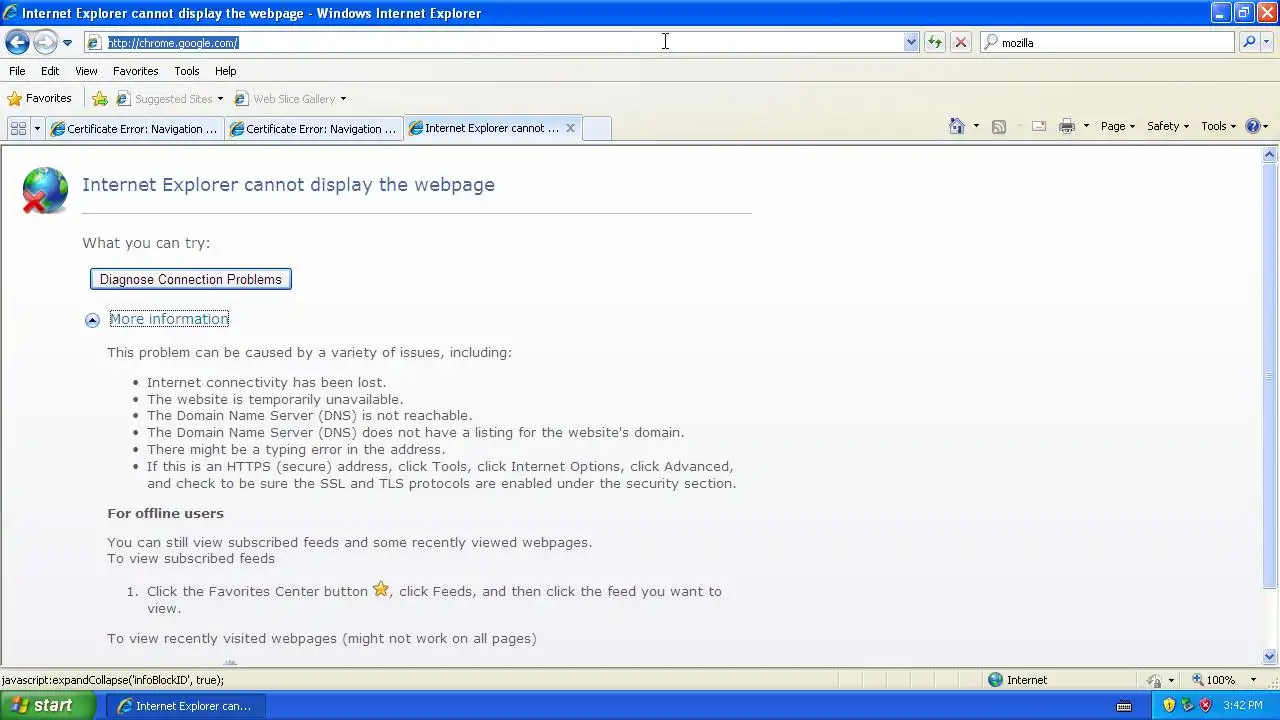Open the Print options dropdown arrow
Viewport: 1280px width, 720px height.
click(1086, 126)
